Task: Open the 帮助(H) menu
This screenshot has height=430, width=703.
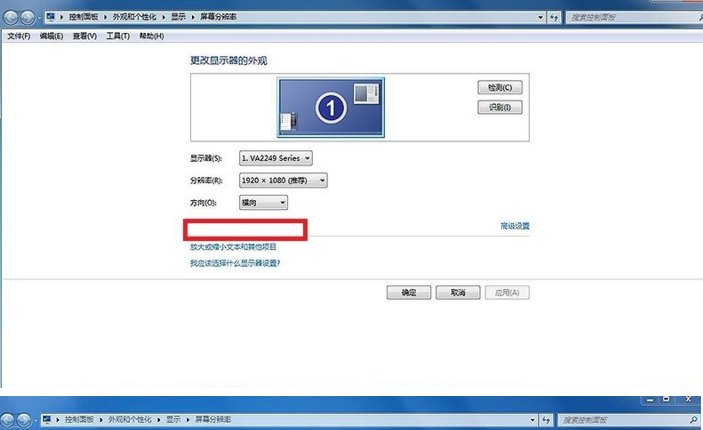Action: 151,36
